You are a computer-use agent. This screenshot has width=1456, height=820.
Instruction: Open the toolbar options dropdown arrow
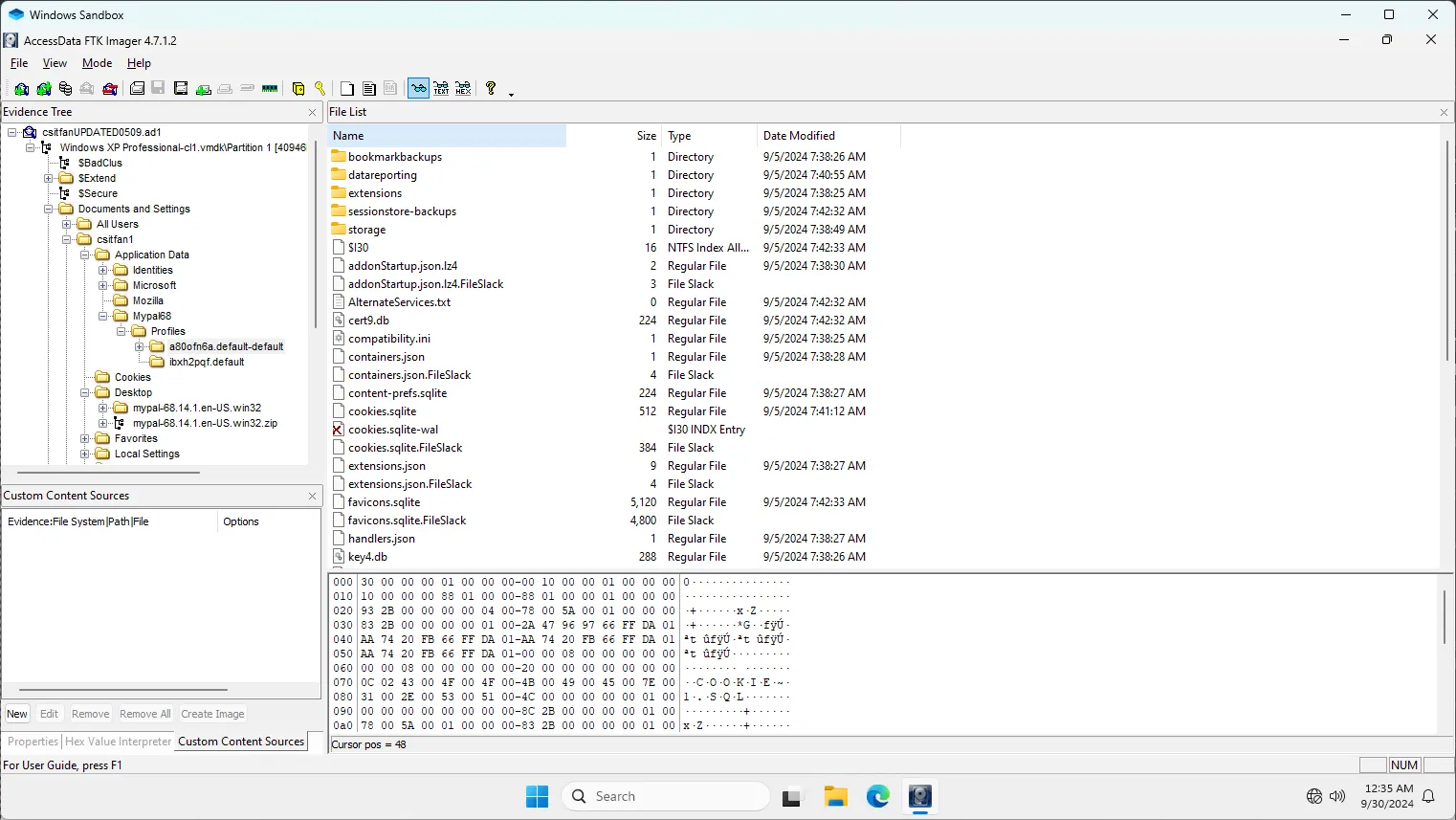pos(511,93)
